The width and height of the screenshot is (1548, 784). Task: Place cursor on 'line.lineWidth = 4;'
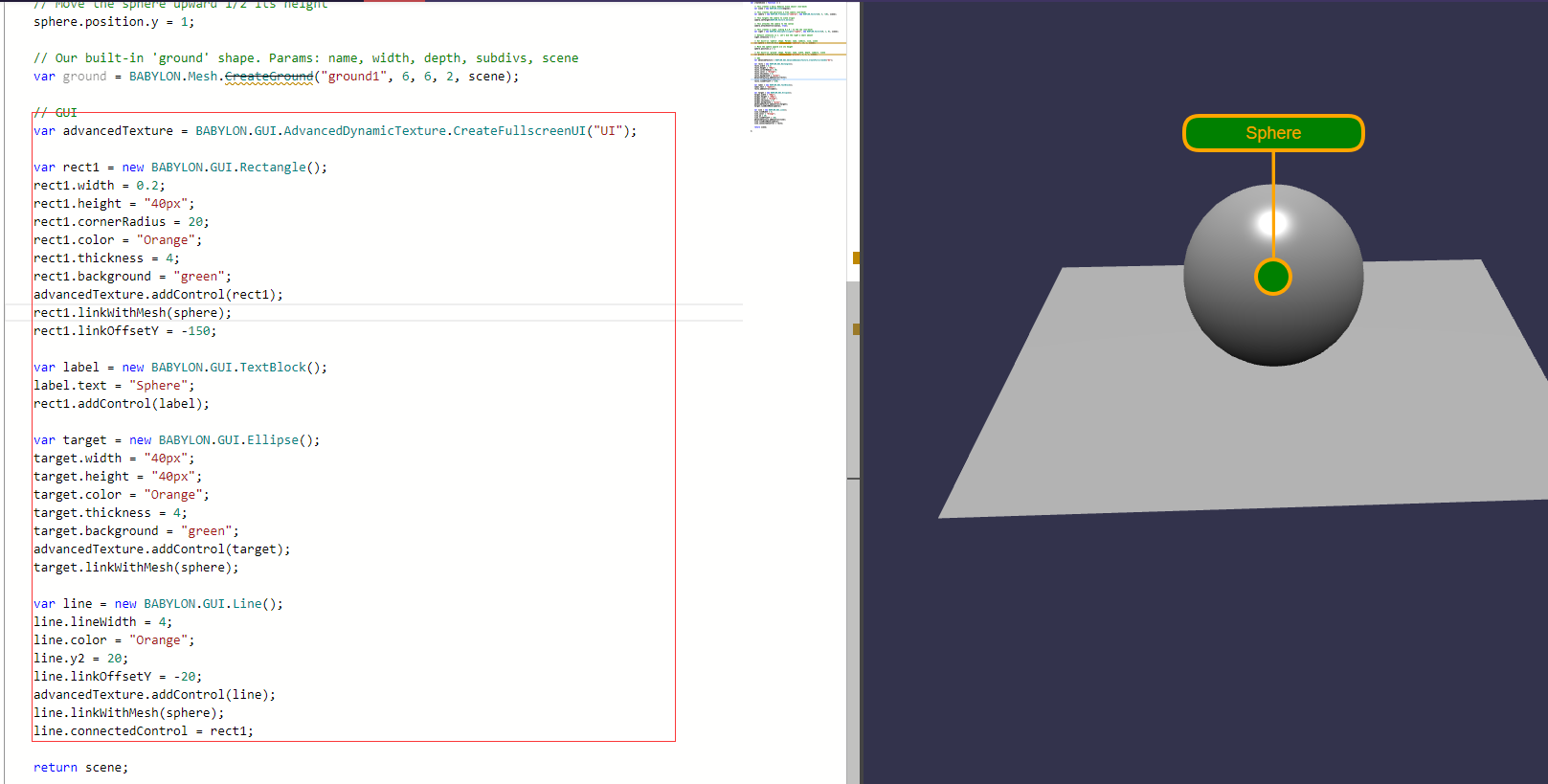click(x=103, y=622)
